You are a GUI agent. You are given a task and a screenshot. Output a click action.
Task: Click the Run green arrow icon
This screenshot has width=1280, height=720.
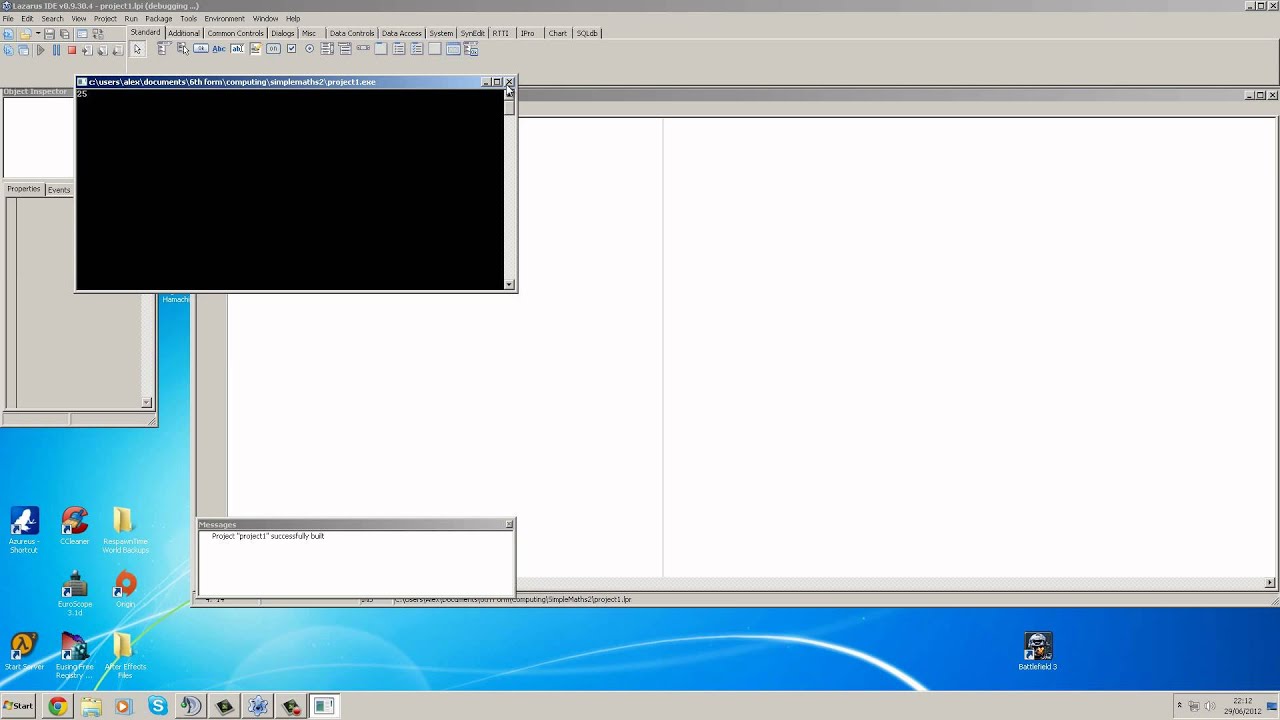point(41,50)
